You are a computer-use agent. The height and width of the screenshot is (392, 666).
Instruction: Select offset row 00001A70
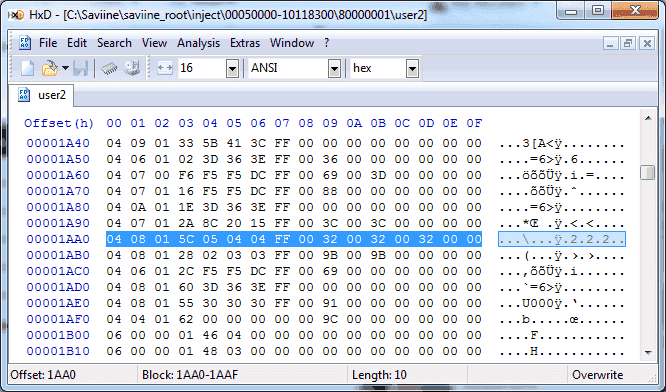point(58,191)
